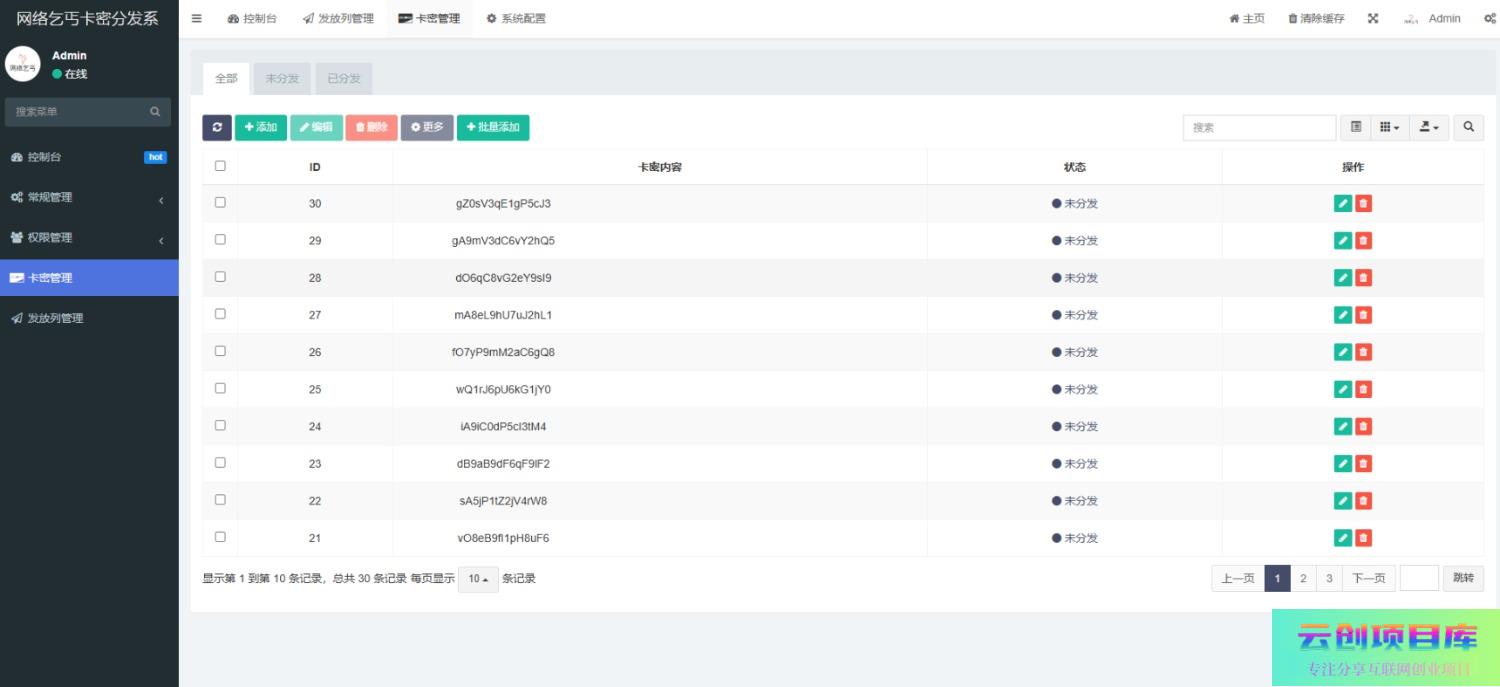1500x687 pixels.
Task: Click the fullscreen icon in top bar
Action: tap(1373, 19)
